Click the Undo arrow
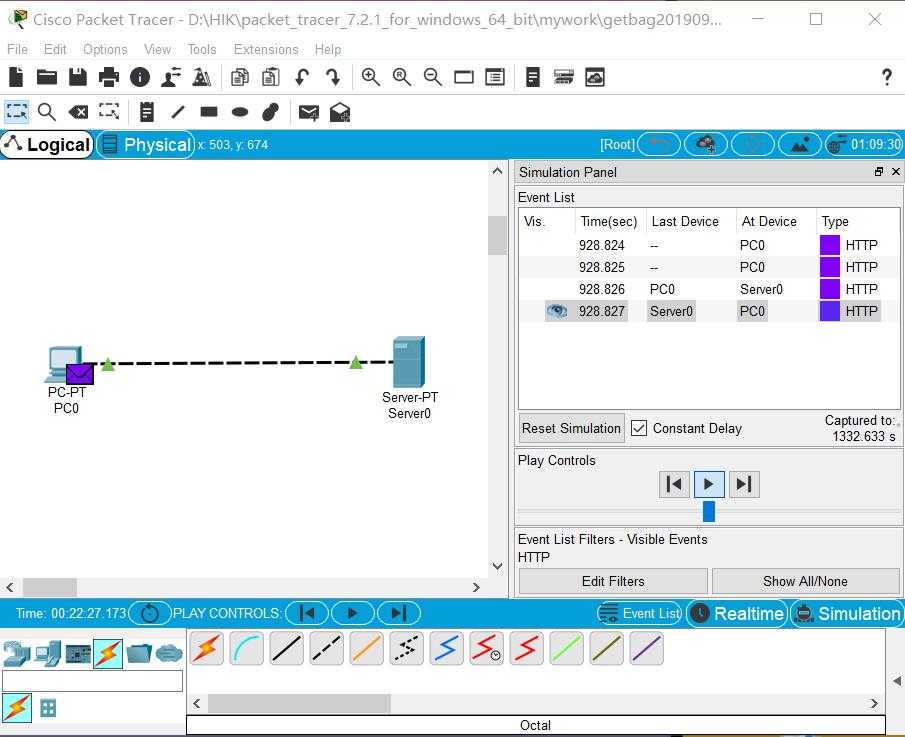 pos(302,77)
